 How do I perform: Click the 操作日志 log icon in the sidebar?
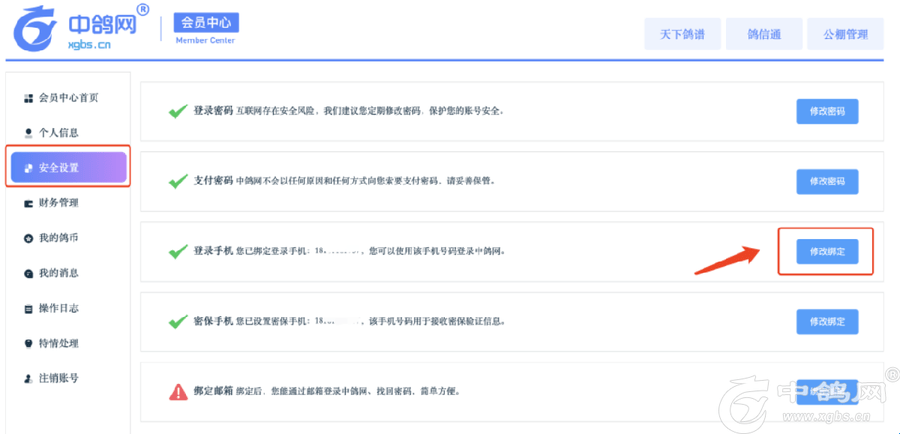coord(28,308)
